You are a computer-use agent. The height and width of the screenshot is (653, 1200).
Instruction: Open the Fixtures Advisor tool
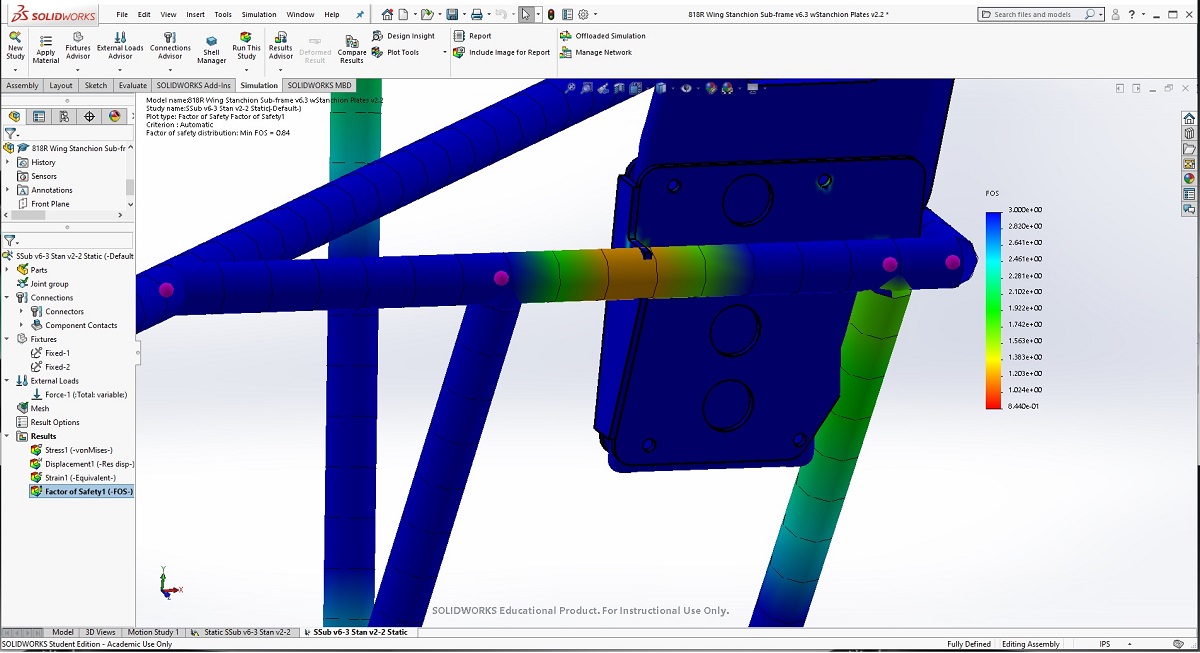point(78,45)
